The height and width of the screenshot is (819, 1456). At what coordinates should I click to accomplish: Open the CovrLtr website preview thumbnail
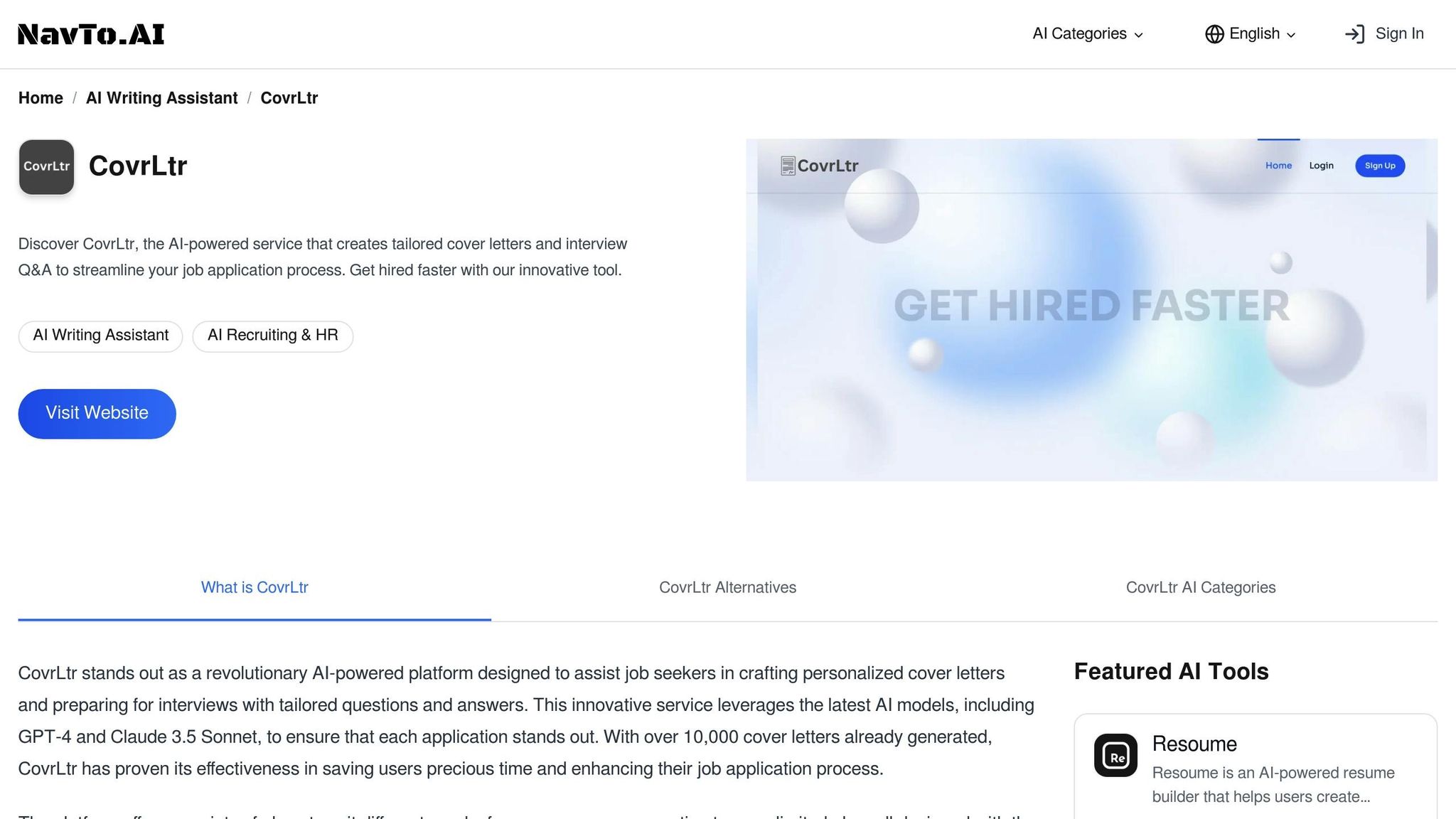coord(1091,310)
